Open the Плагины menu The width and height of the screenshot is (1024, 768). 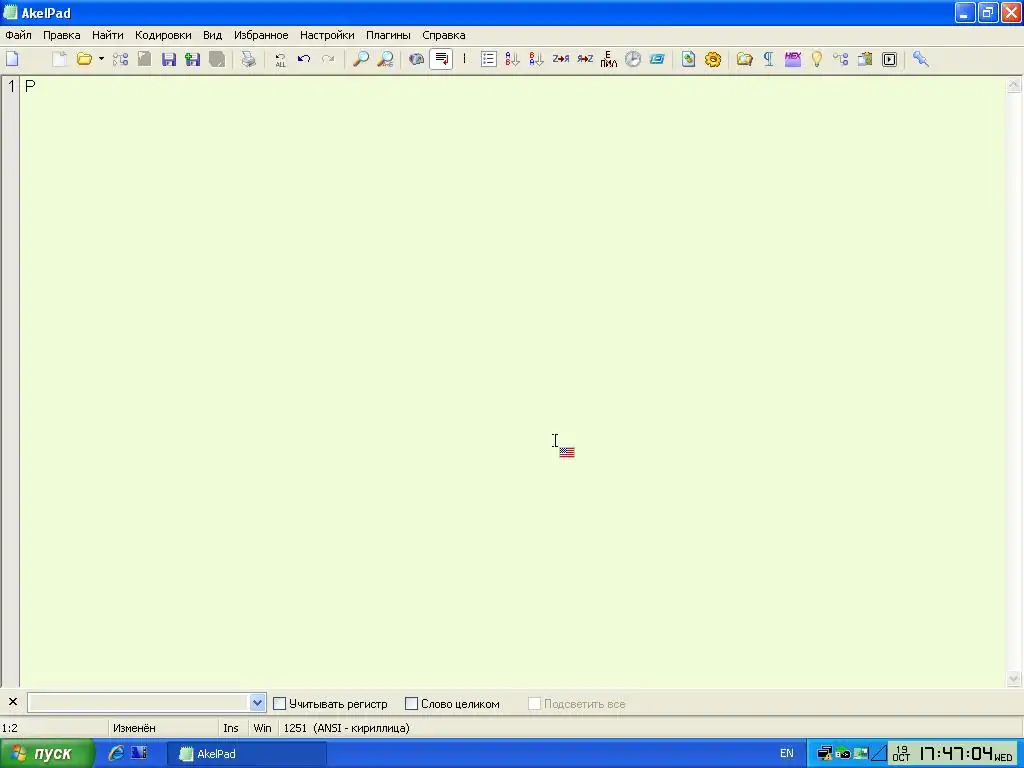[x=388, y=35]
